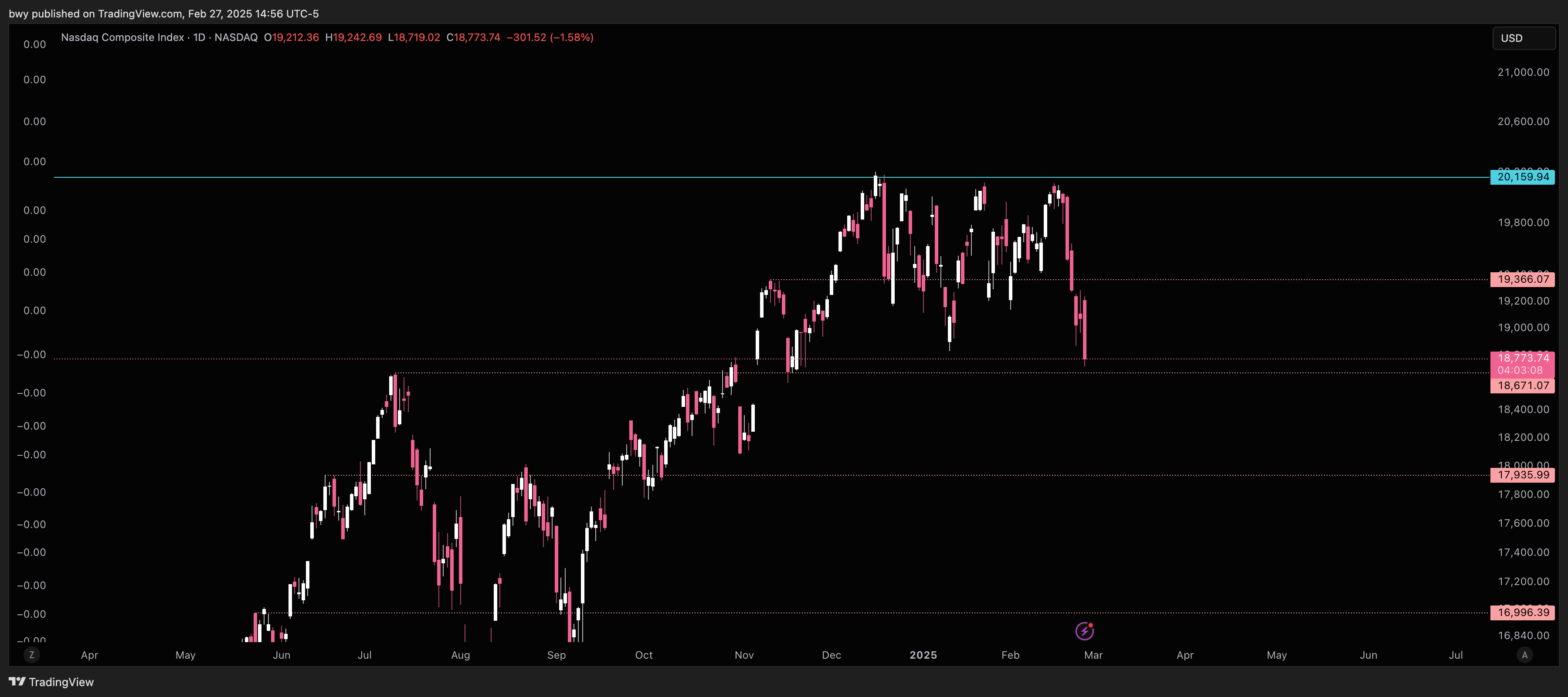
Task: Select the 19,366.07 price level label
Action: pyautogui.click(x=1522, y=279)
